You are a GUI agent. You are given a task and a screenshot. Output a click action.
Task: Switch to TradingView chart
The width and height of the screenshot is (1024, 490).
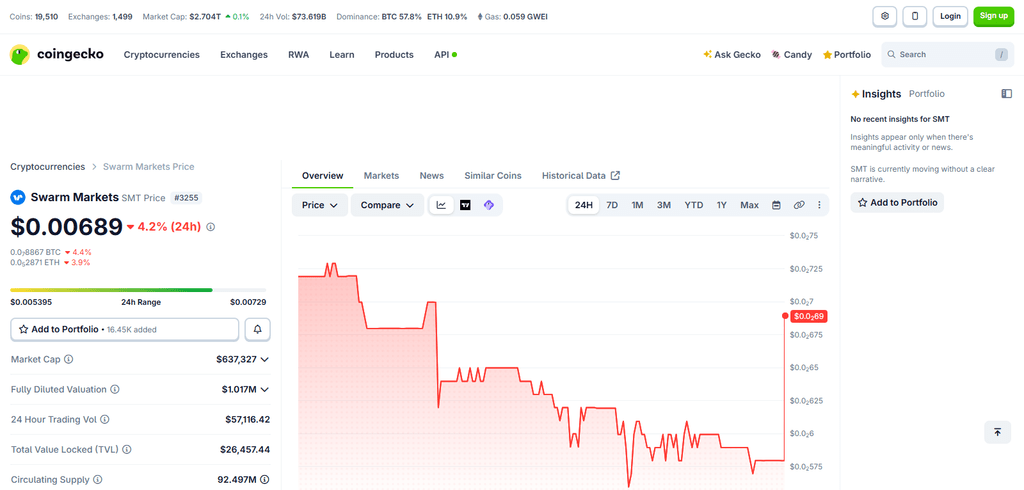[465, 205]
